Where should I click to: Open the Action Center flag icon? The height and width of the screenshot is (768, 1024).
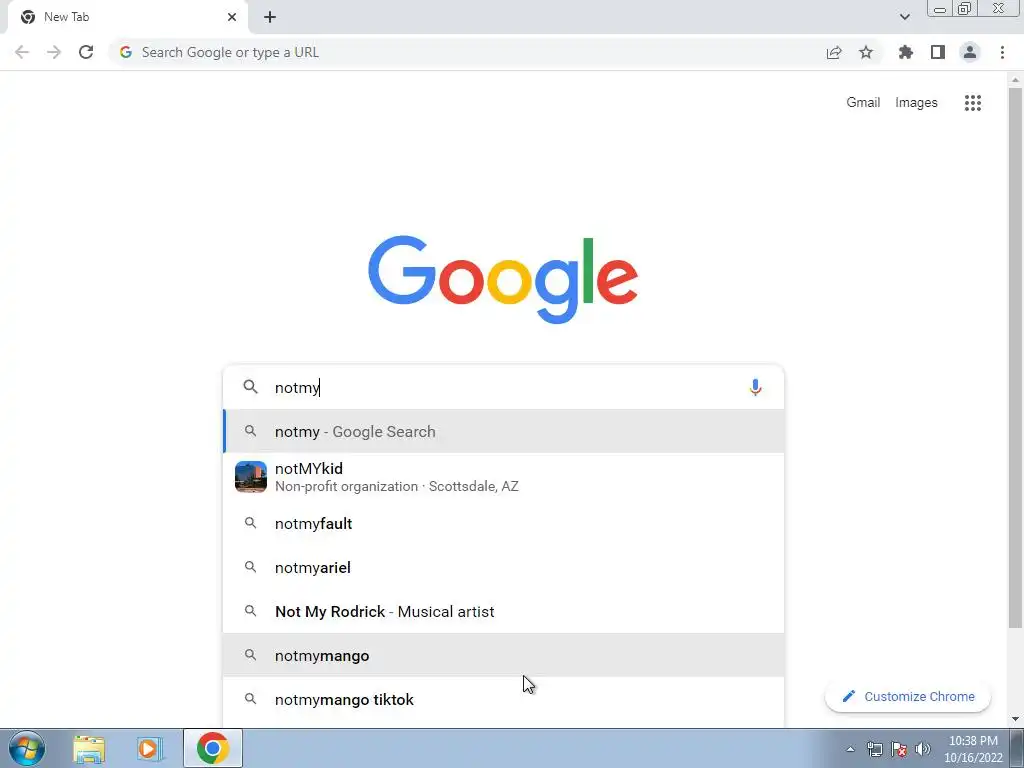[899, 749]
